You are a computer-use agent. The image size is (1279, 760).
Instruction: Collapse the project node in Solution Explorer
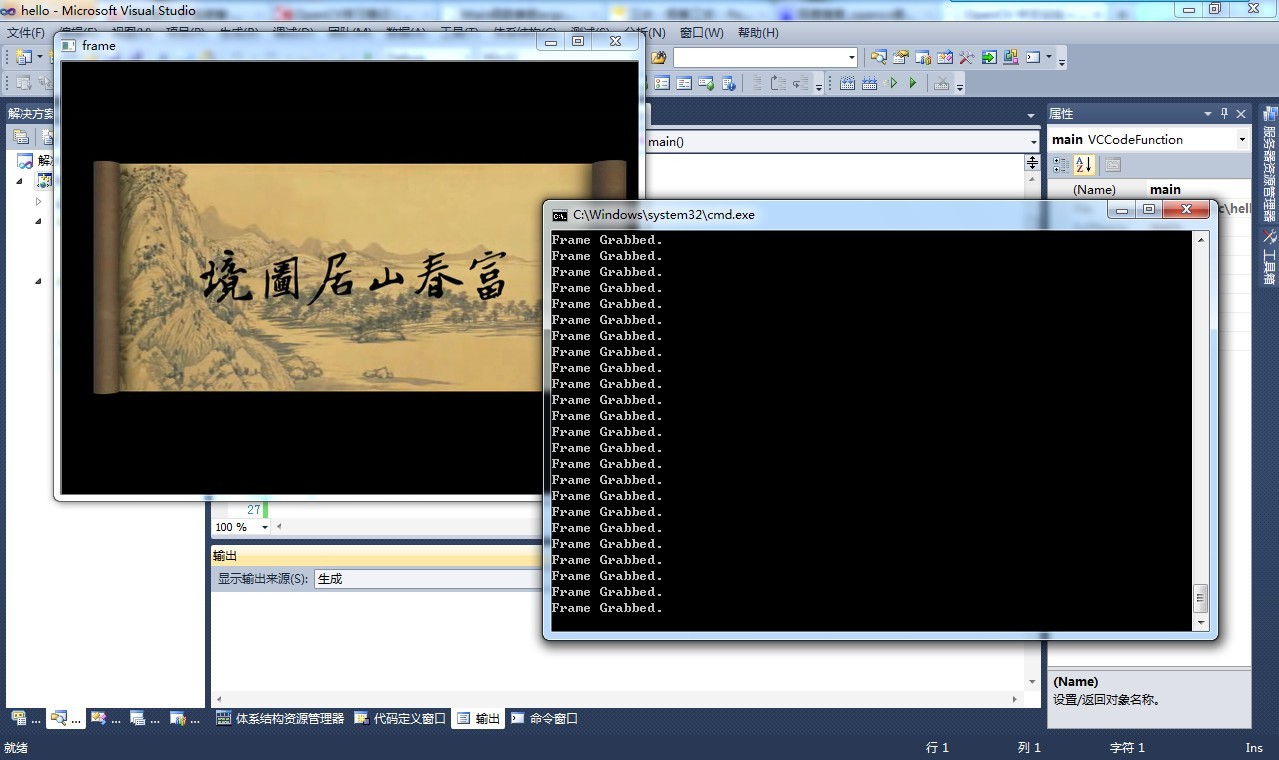[19, 181]
